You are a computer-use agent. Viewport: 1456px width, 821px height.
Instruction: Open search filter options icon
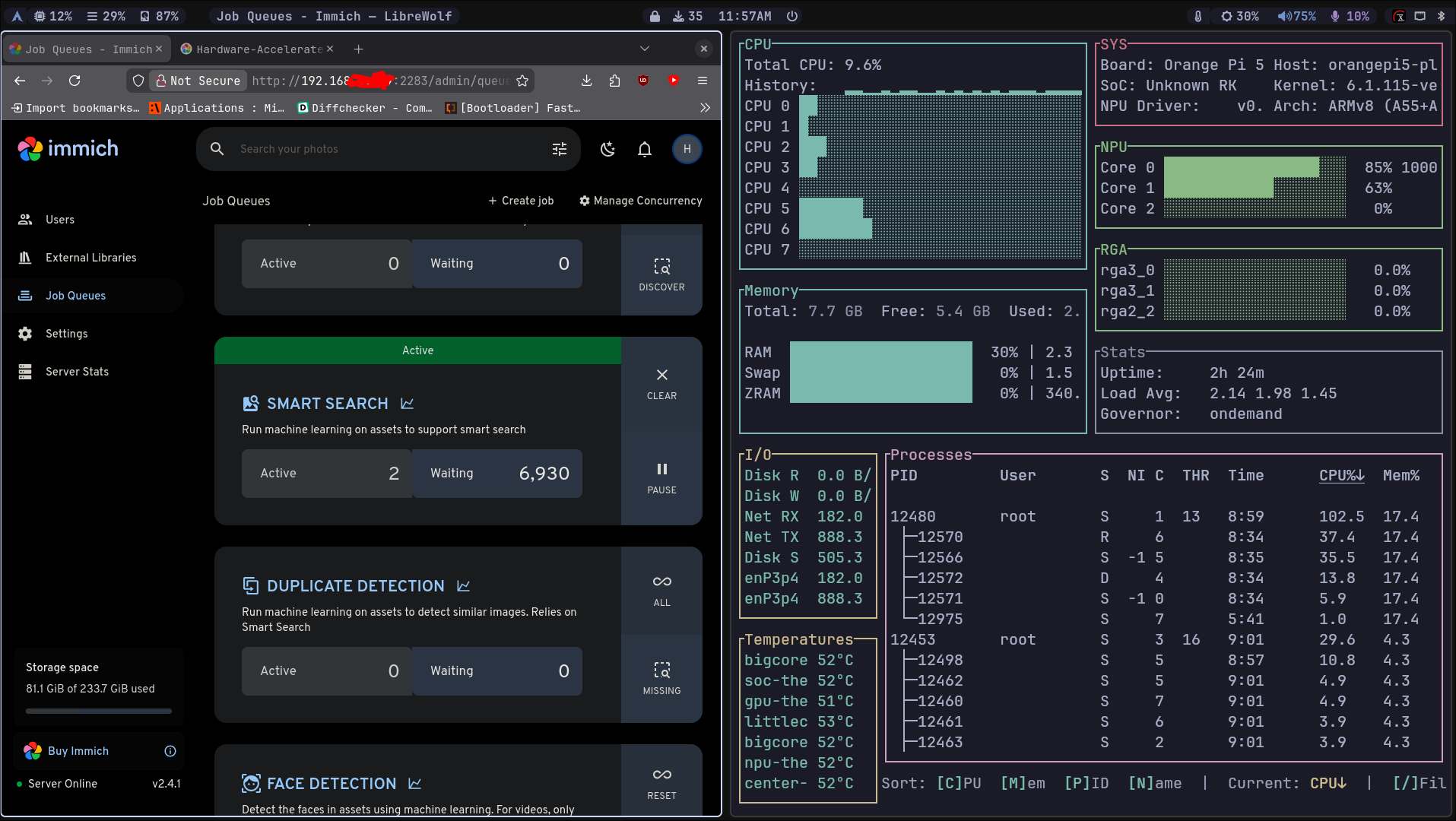tap(560, 149)
